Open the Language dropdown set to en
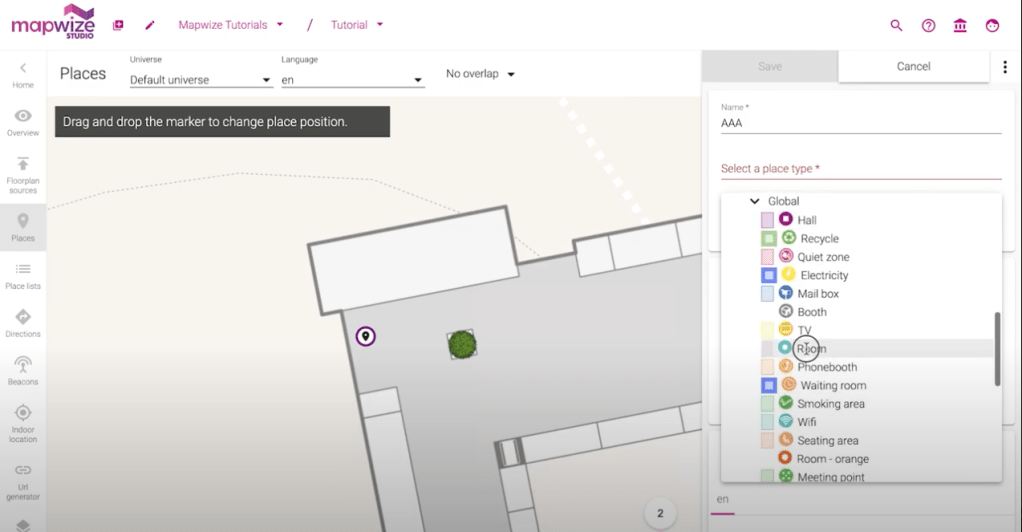 click(352, 79)
